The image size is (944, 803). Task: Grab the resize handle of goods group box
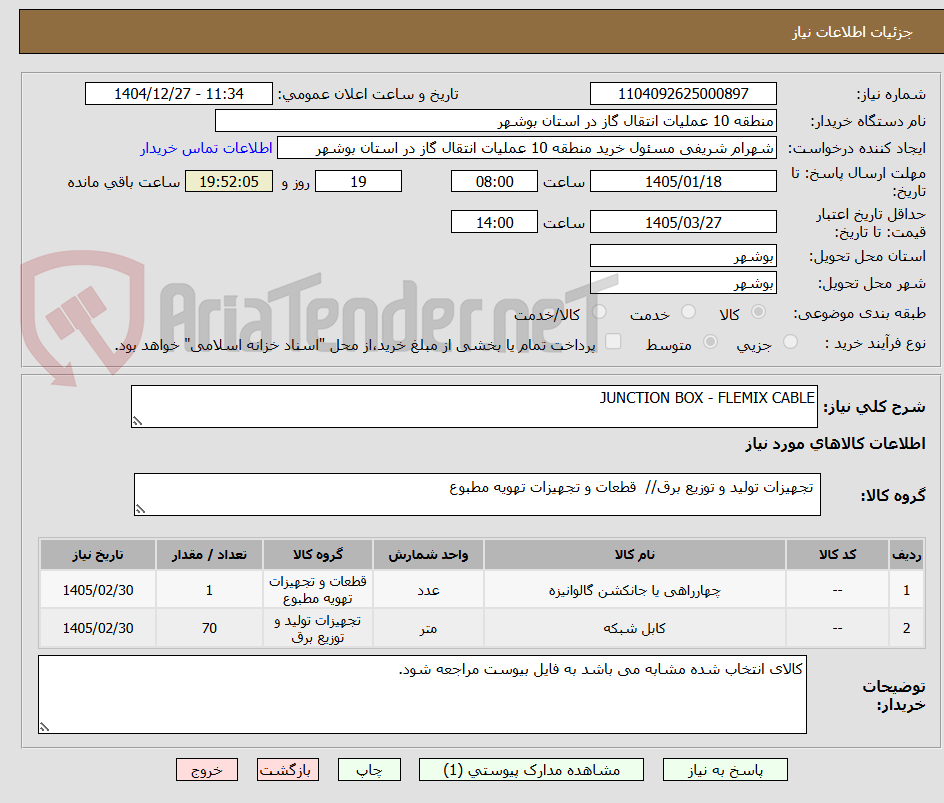click(x=140, y=509)
